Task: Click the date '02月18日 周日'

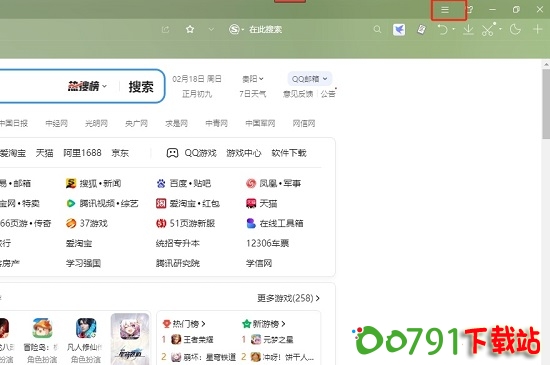Action: click(x=197, y=79)
